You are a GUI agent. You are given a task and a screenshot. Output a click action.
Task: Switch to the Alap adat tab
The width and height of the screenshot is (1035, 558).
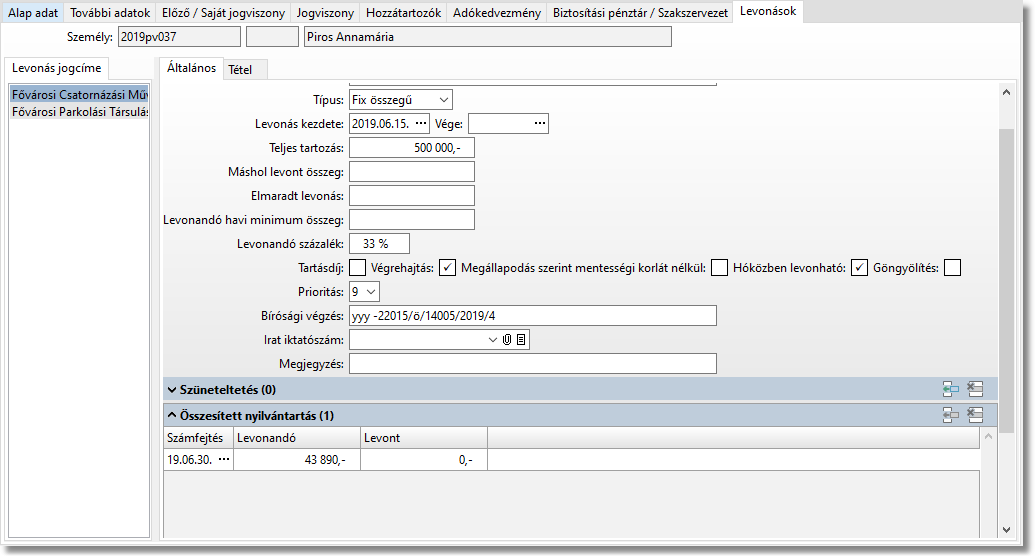33,13
